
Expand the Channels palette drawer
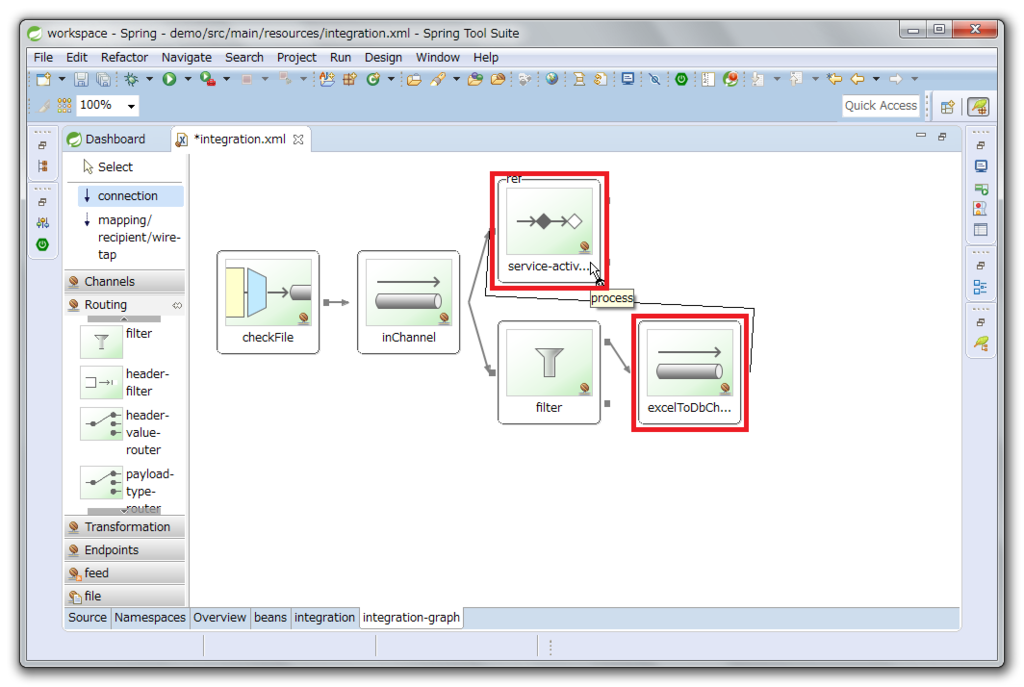coord(125,281)
